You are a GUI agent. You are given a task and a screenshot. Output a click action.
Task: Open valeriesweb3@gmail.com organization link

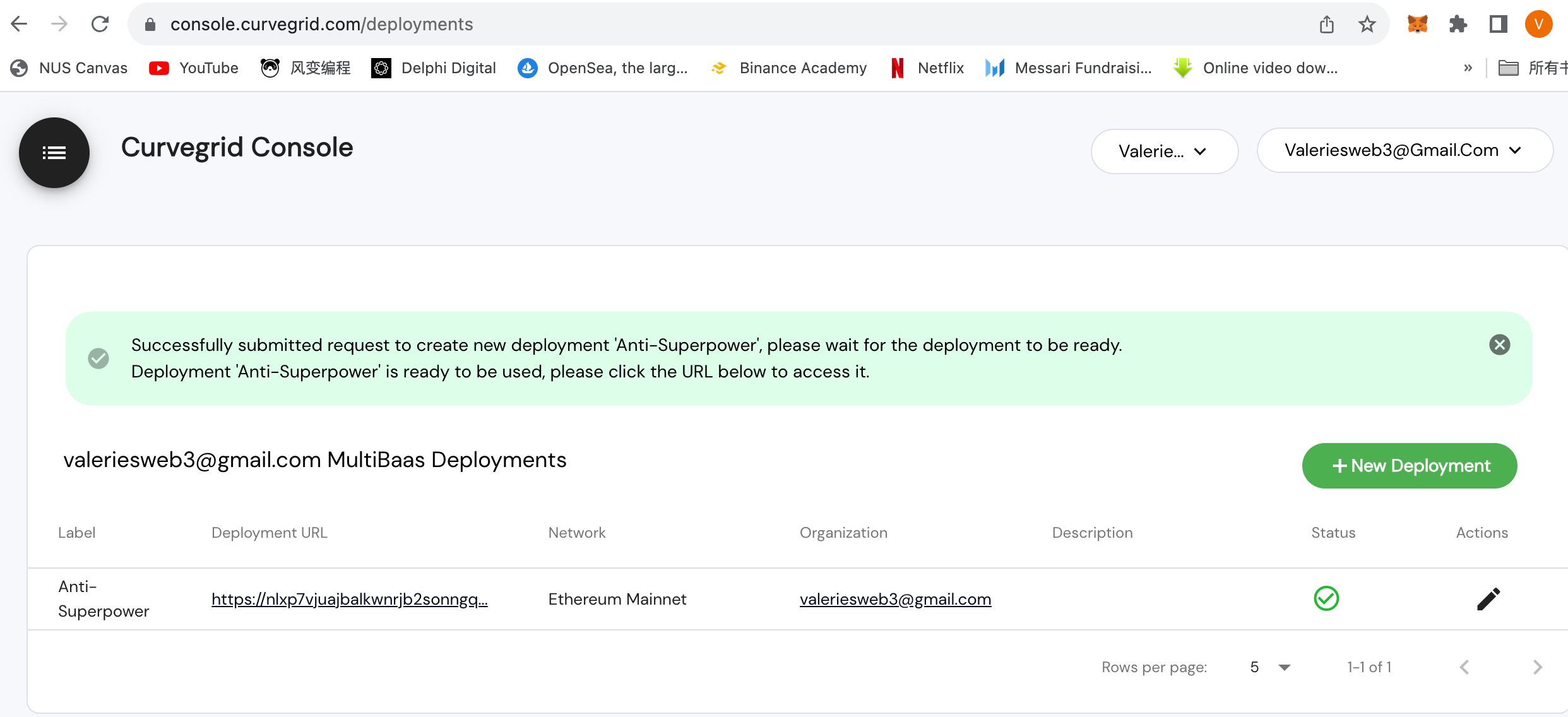coord(895,599)
